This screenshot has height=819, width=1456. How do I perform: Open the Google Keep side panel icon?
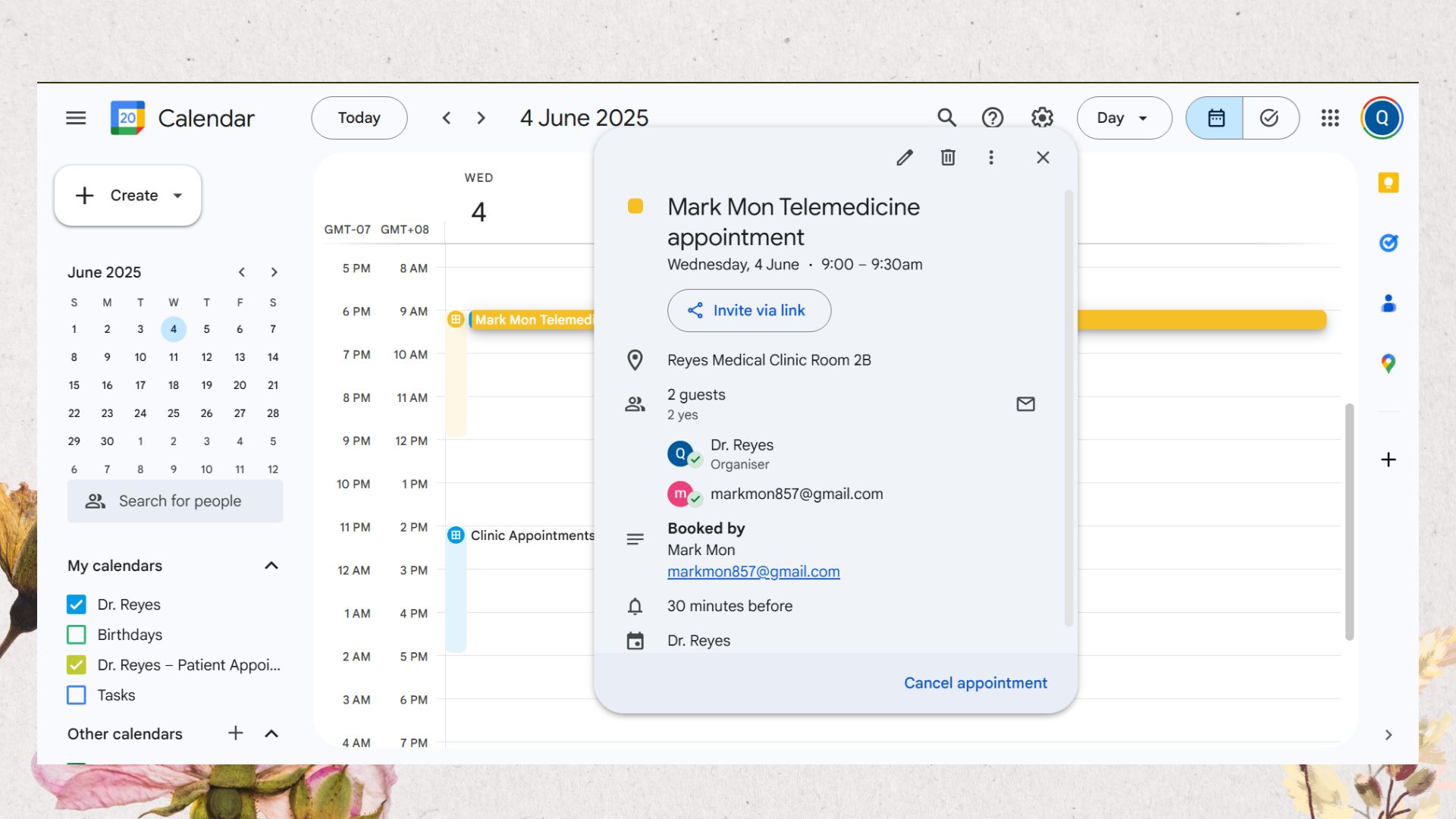pyautogui.click(x=1388, y=183)
